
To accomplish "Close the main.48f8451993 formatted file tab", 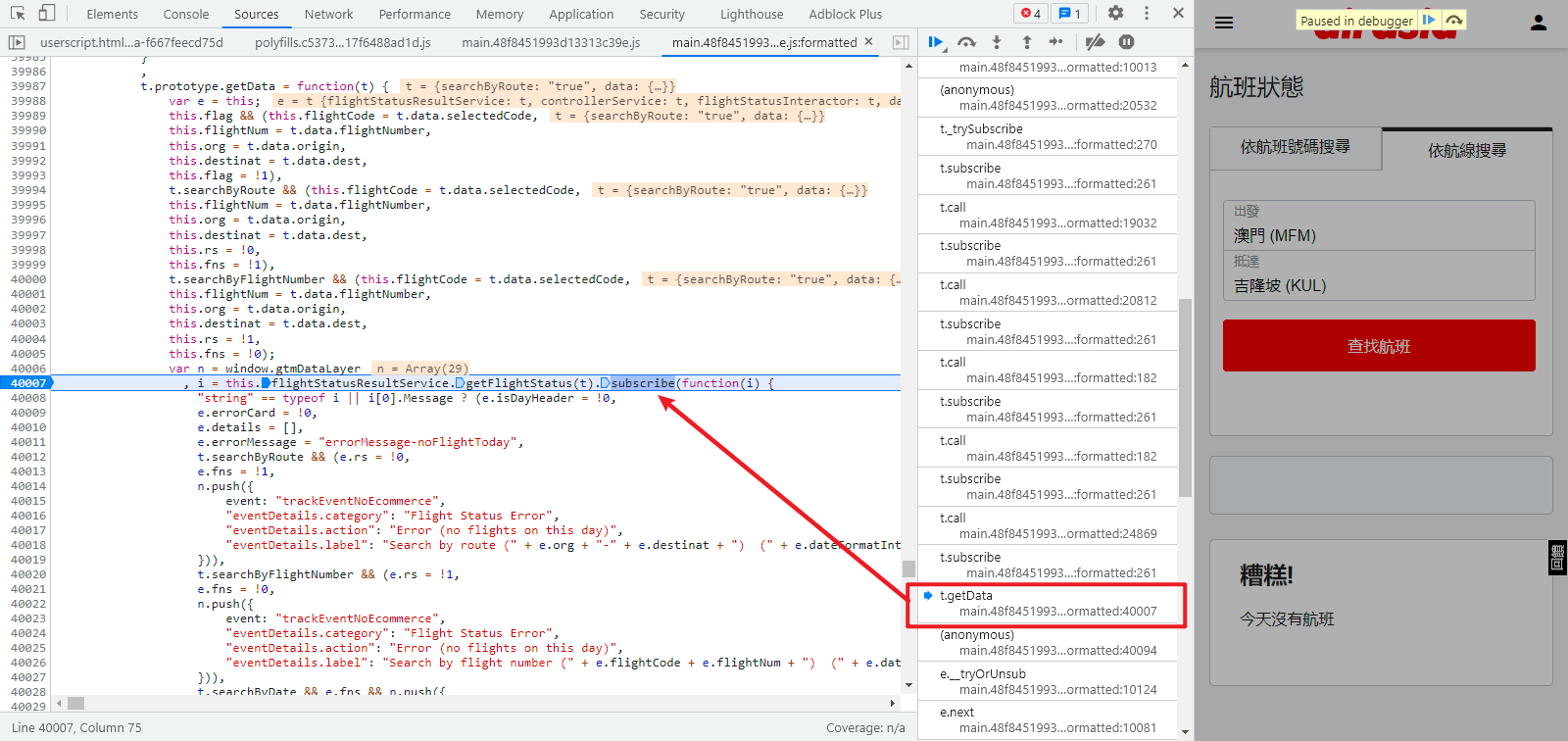I will (868, 42).
